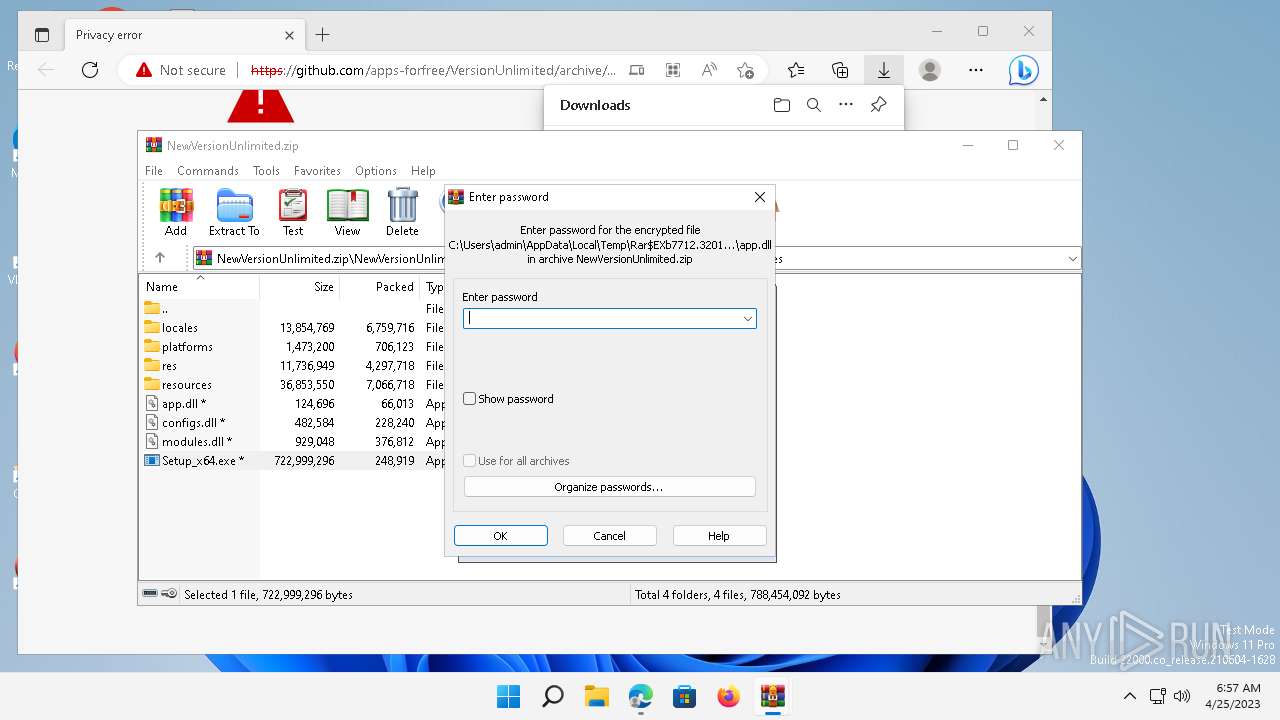
Task: Go up one folder level in WinRAR
Action: click(160, 258)
